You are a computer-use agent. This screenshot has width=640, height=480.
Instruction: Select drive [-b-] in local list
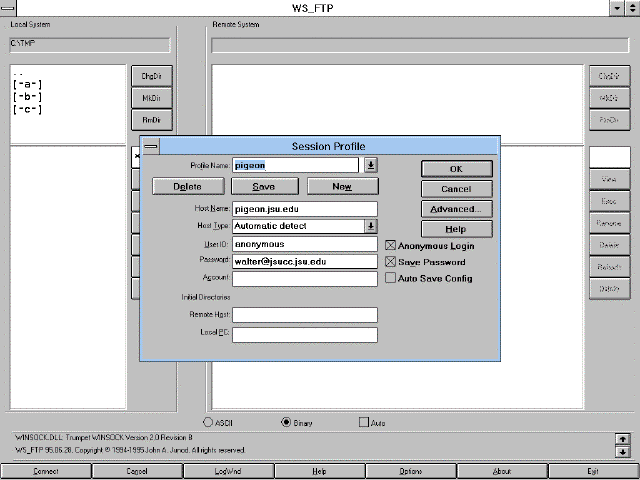(x=27, y=97)
